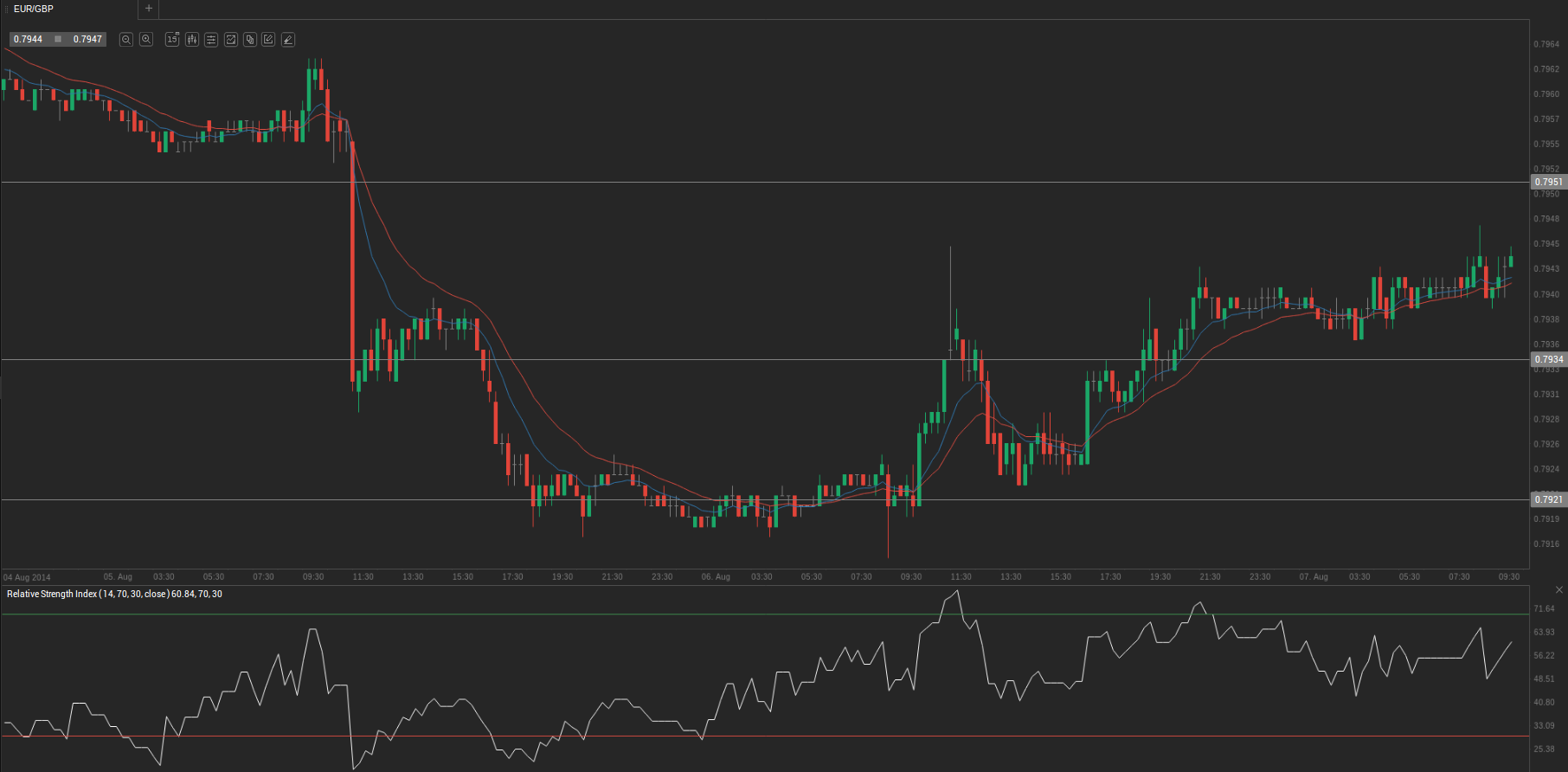The width and height of the screenshot is (1568, 772).
Task: Open the 15-minute timeframe selector
Action: (x=172, y=40)
